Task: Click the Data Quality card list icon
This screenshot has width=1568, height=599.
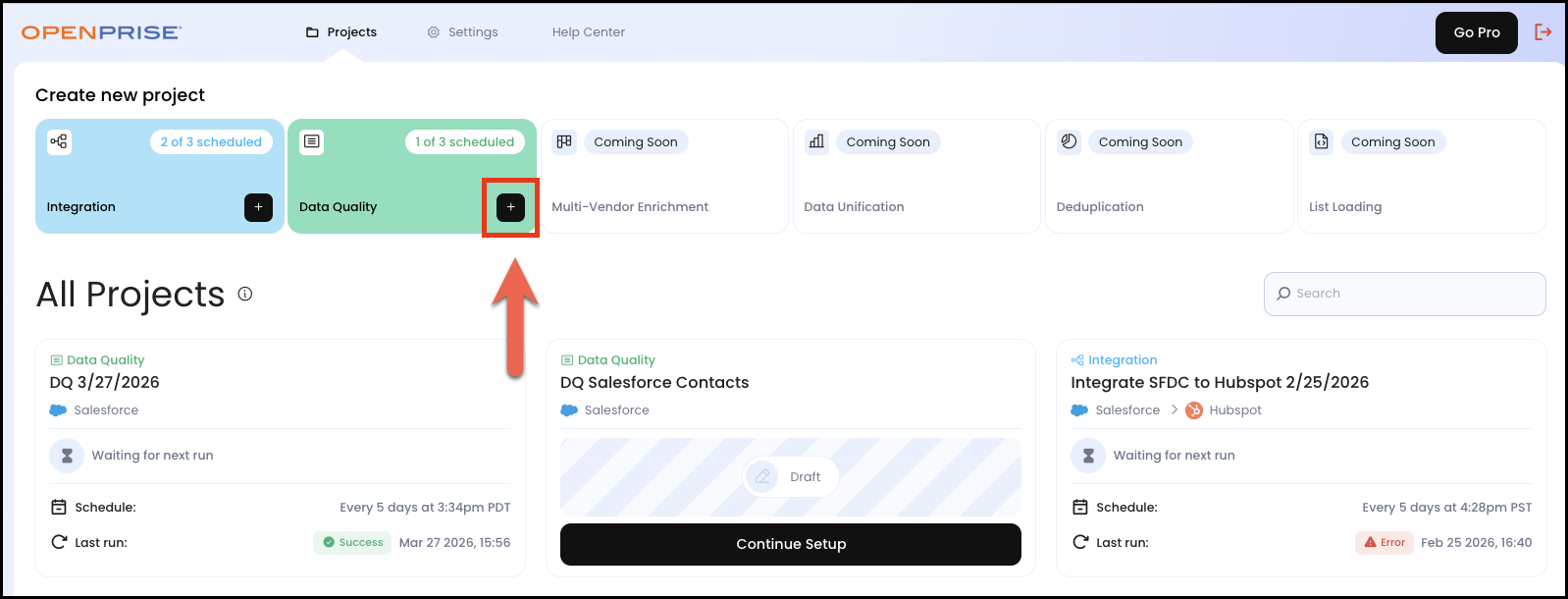Action: pos(311,141)
